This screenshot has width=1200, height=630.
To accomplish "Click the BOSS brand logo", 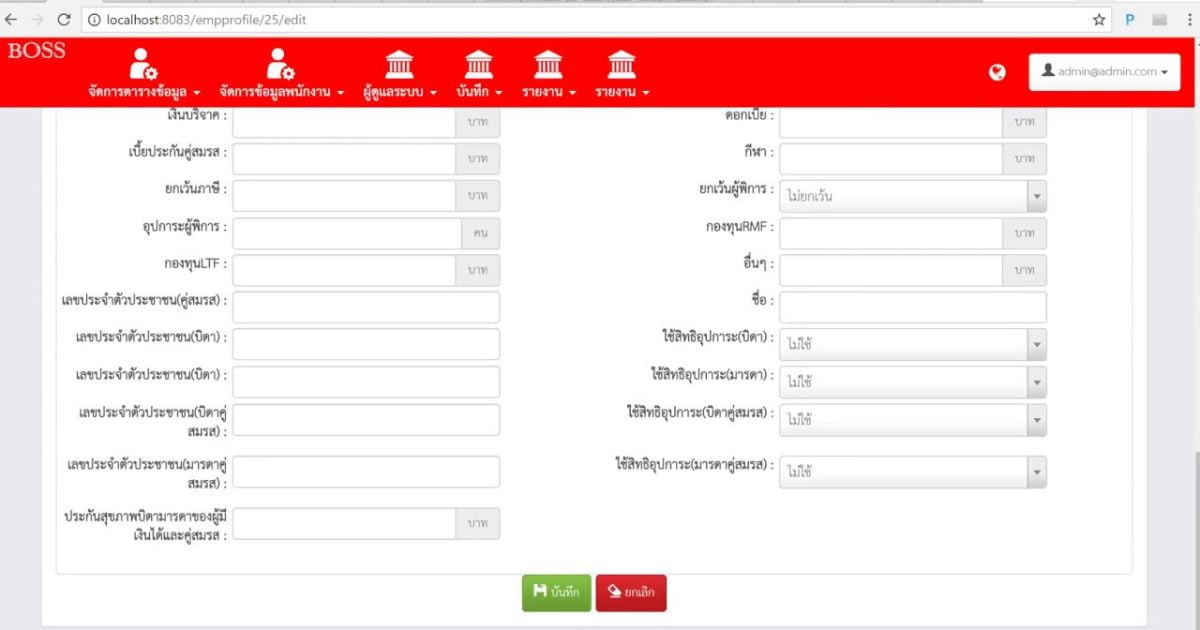I will pyautogui.click(x=36, y=51).
